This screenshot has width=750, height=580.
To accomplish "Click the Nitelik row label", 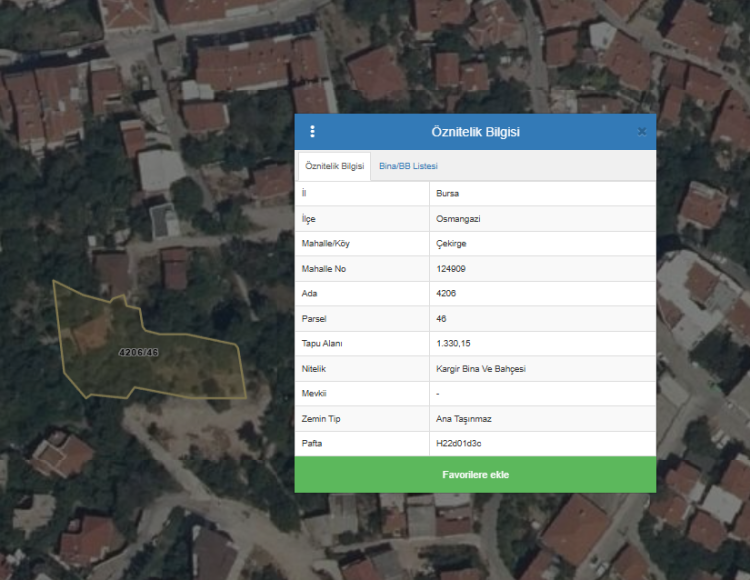I will pyautogui.click(x=314, y=369).
